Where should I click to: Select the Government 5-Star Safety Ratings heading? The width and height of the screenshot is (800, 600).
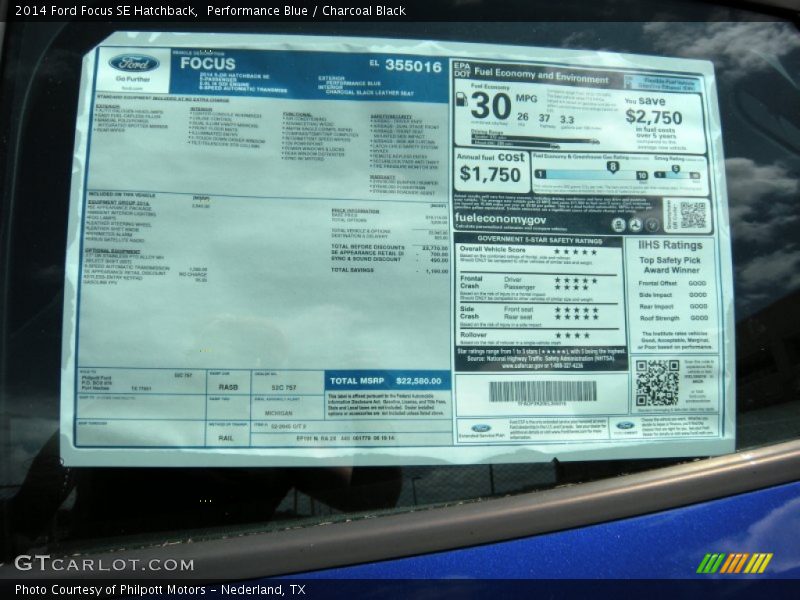pyautogui.click(x=539, y=239)
